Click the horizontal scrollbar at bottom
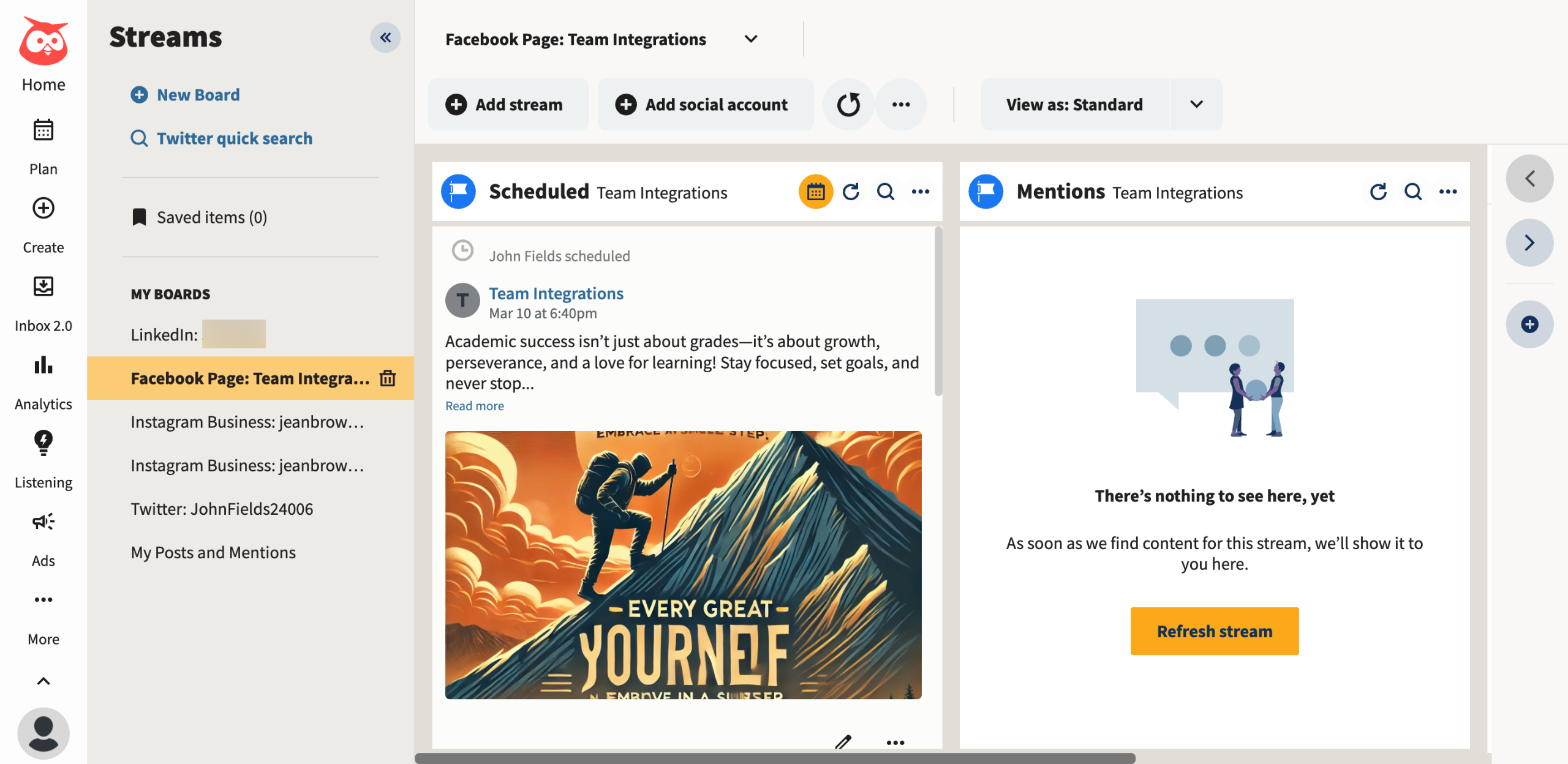This screenshot has width=1568, height=764. [775, 758]
